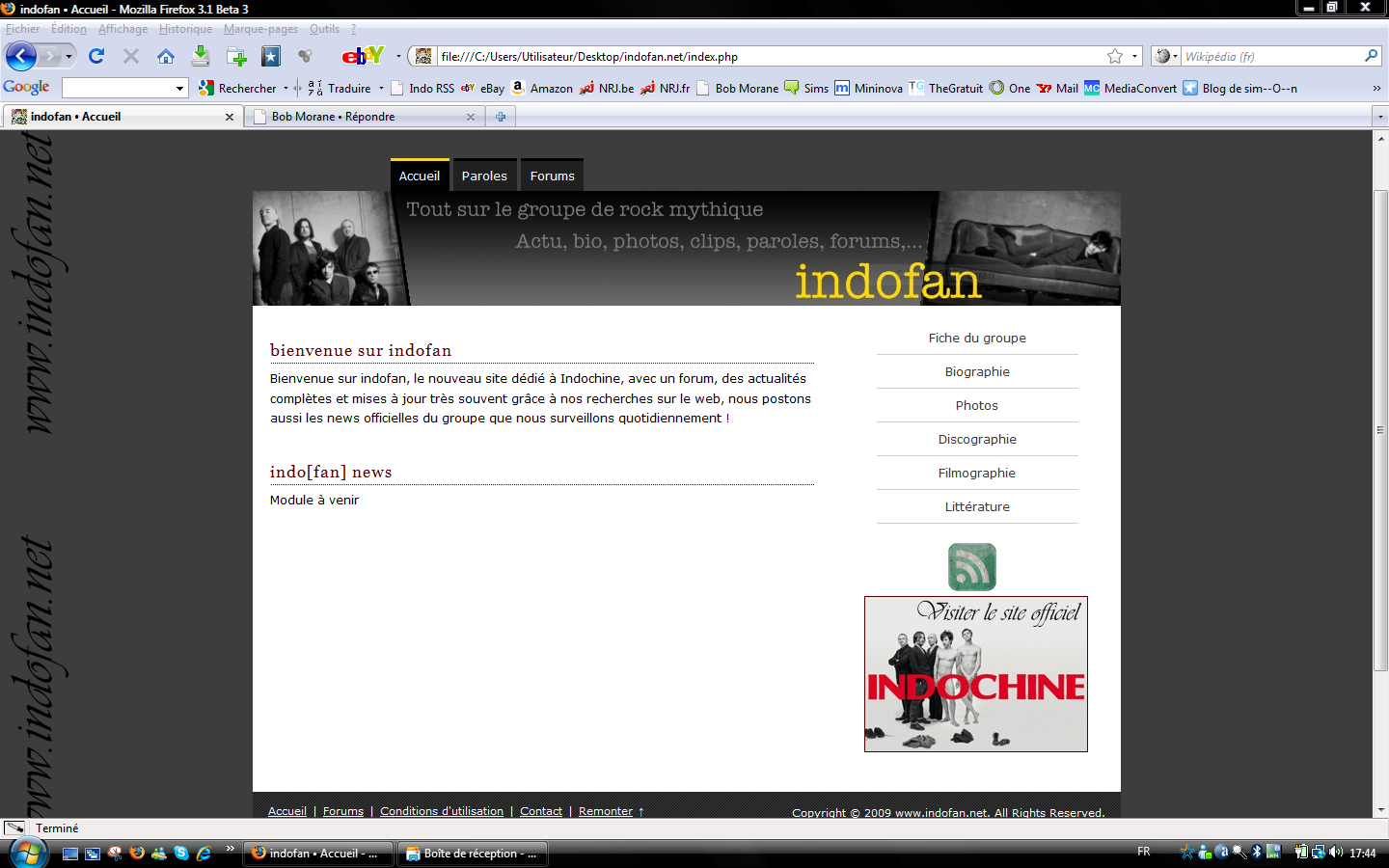Open the Affichage menu
Viewport: 1389px width, 868px height.
[x=123, y=29]
